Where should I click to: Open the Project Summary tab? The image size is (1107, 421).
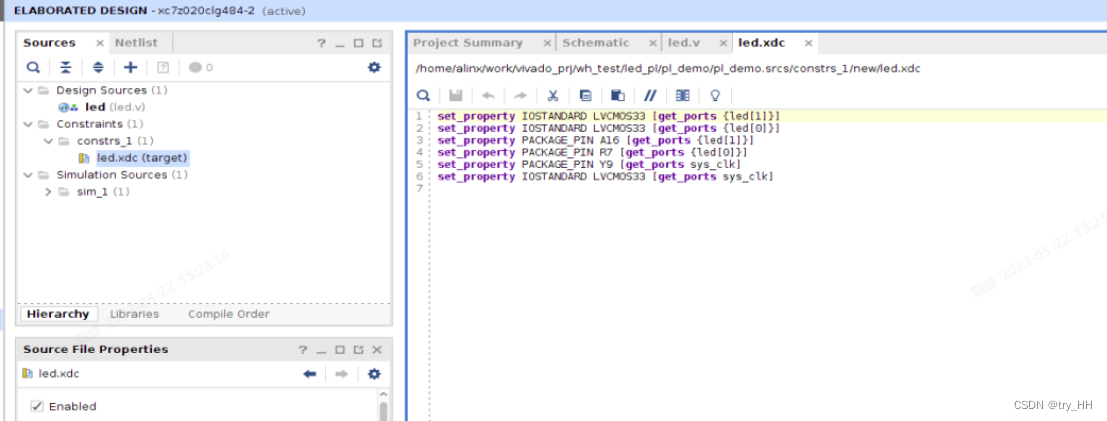(x=467, y=42)
